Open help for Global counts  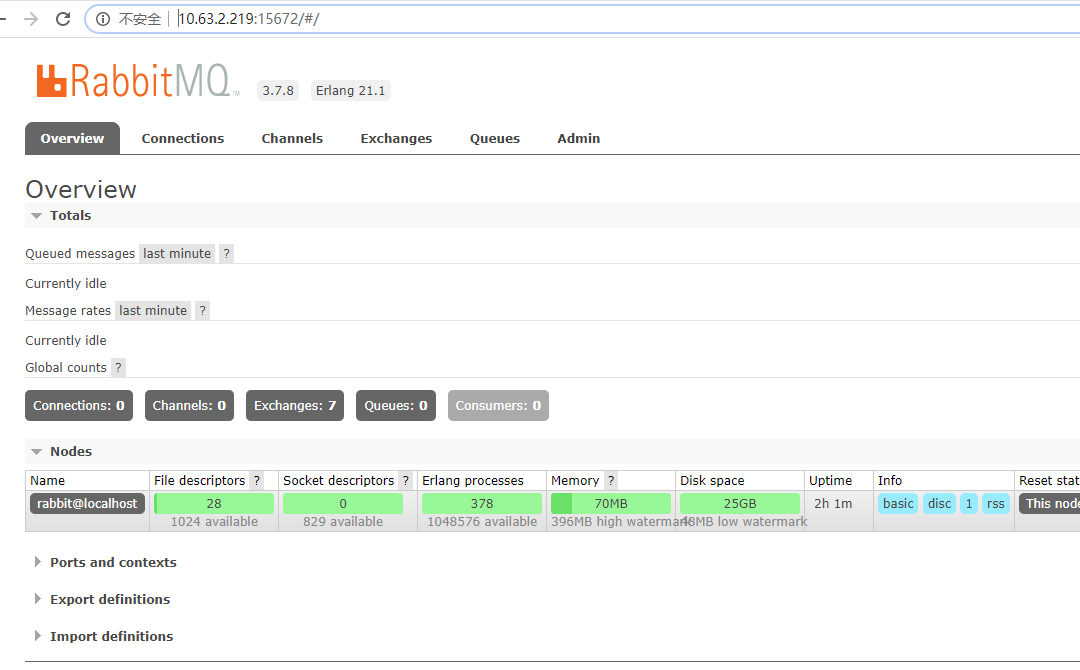pyautogui.click(x=118, y=368)
